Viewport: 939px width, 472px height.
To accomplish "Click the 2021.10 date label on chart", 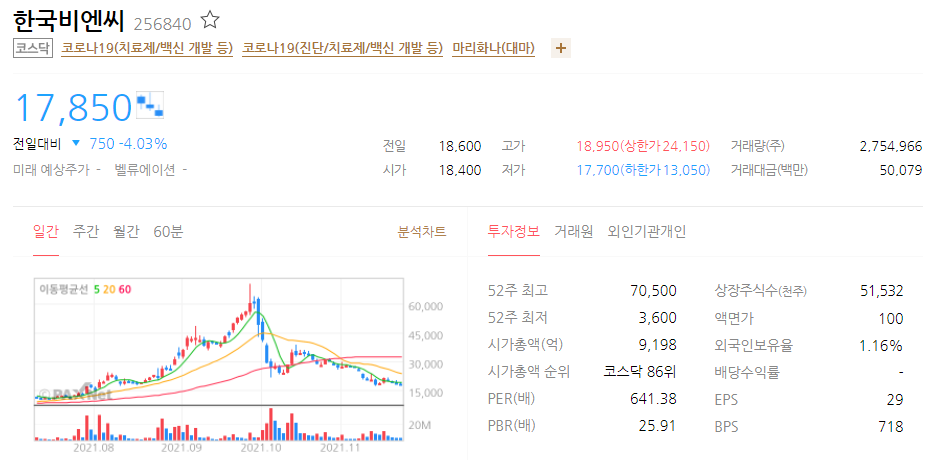I will point(261,448).
